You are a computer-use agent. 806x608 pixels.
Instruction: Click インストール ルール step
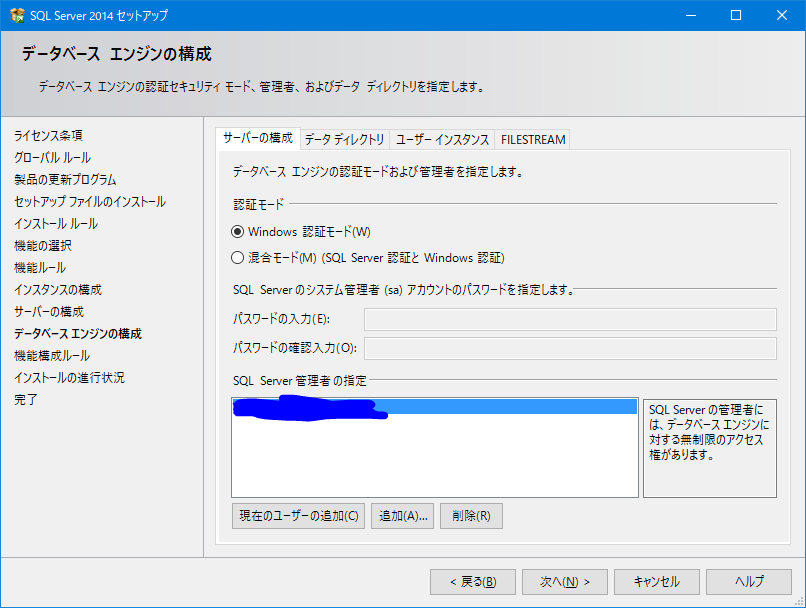coord(56,224)
